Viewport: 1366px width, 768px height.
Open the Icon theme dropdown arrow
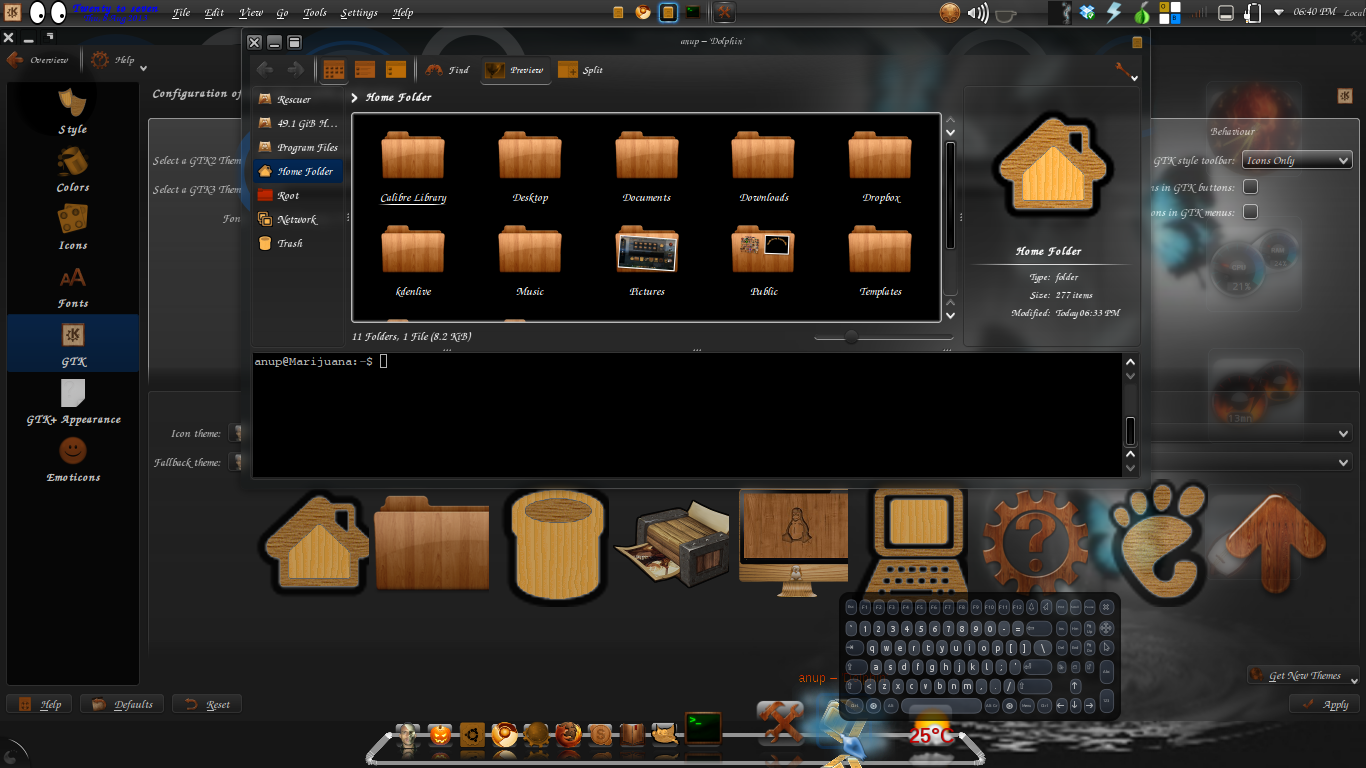point(1343,434)
